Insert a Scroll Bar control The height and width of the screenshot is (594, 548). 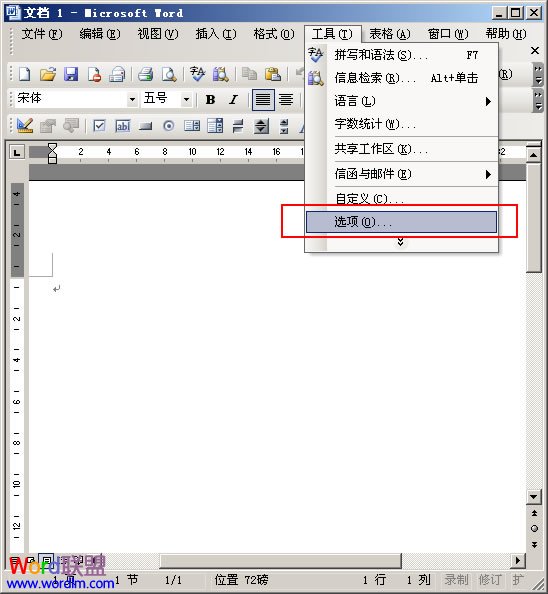pos(284,126)
